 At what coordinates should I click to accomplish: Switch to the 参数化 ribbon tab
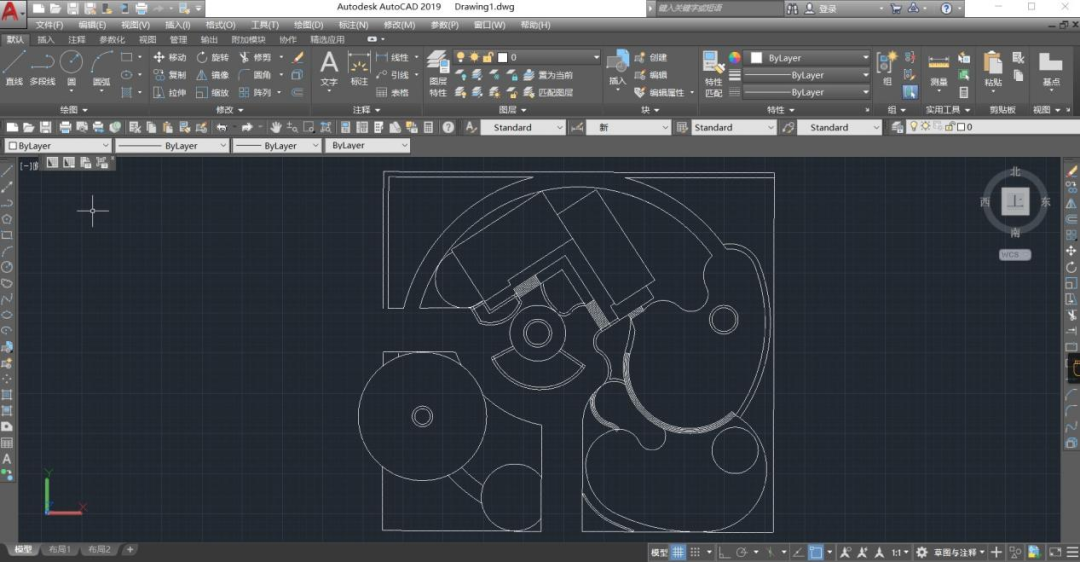click(x=112, y=39)
